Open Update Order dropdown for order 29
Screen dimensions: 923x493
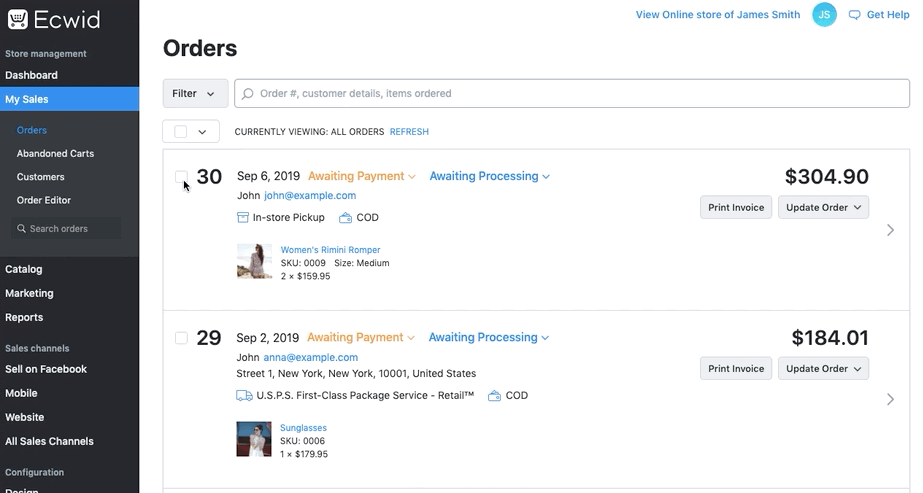(823, 369)
